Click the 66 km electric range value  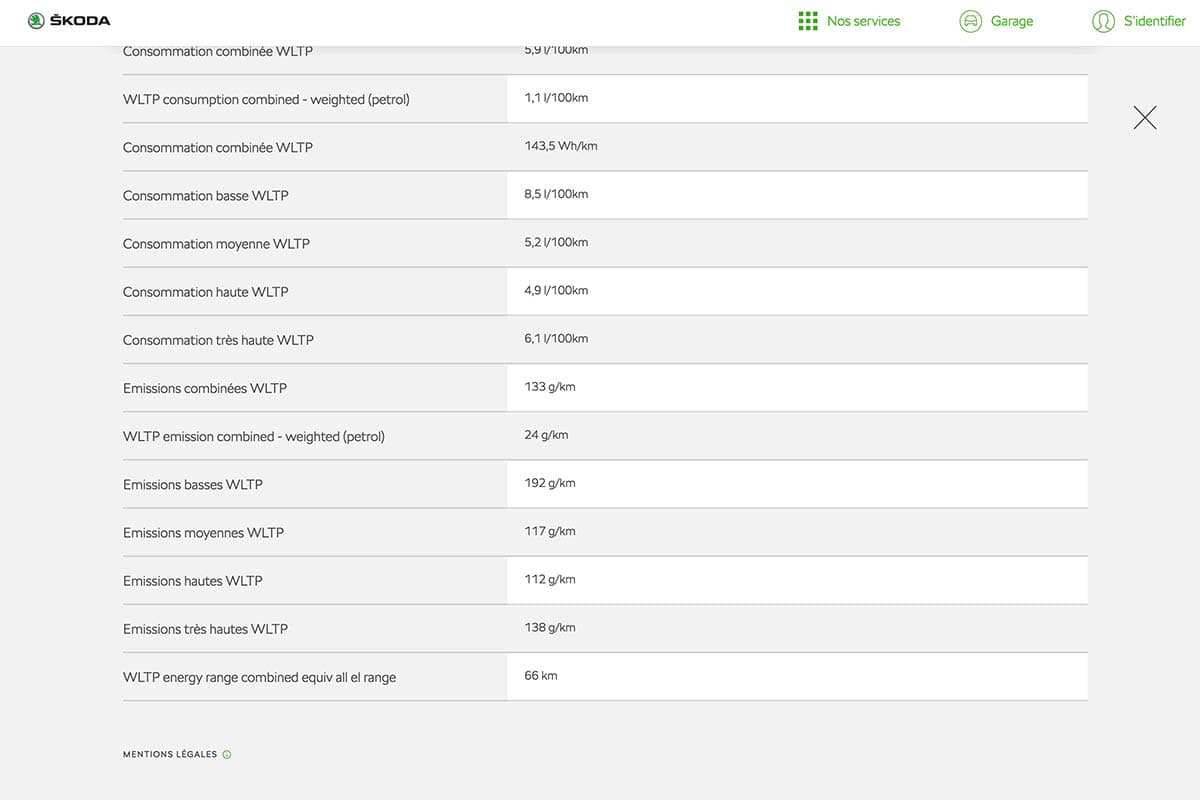click(x=540, y=676)
